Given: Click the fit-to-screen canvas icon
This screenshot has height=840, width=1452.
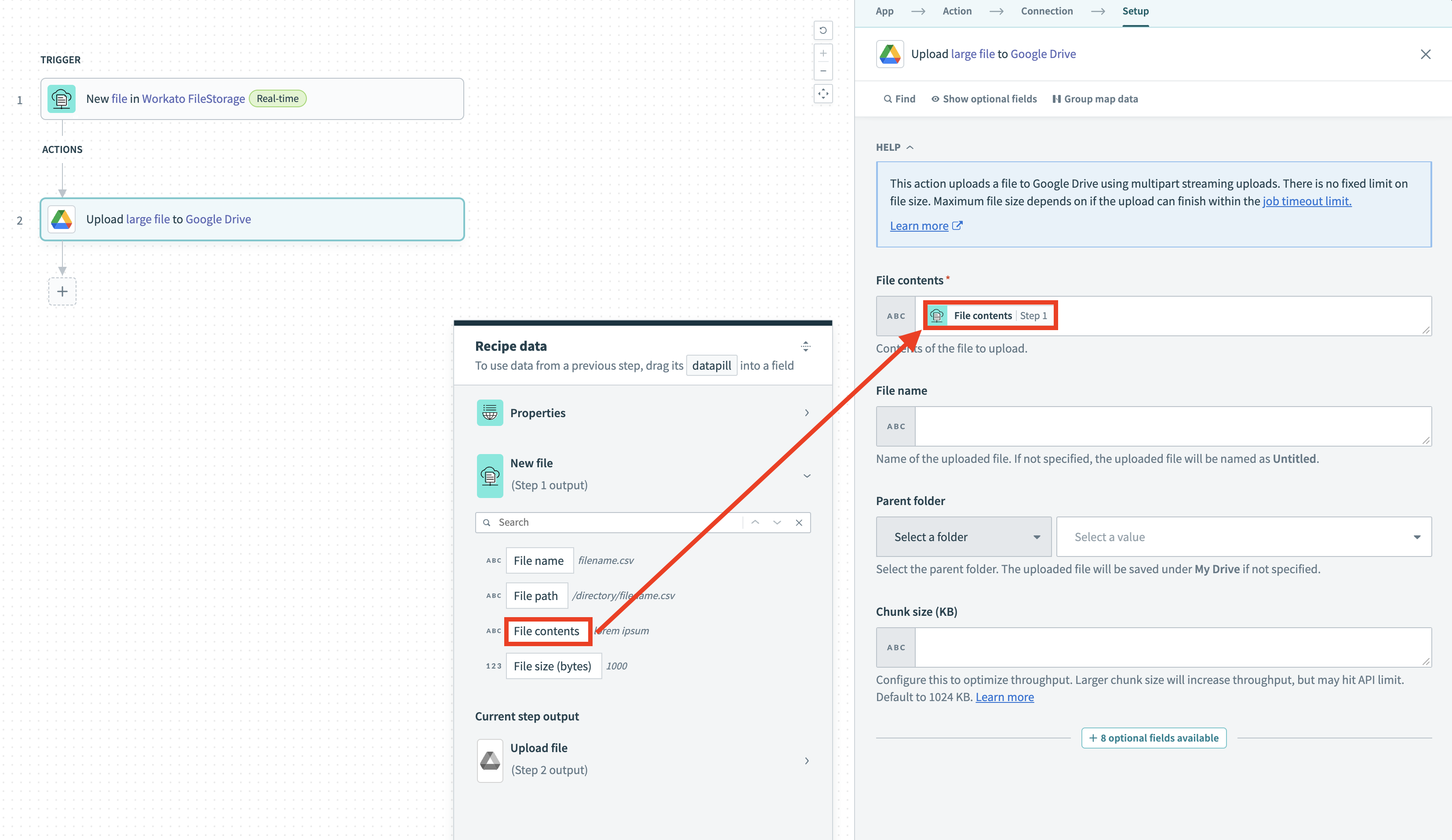Looking at the screenshot, I should (x=823, y=94).
